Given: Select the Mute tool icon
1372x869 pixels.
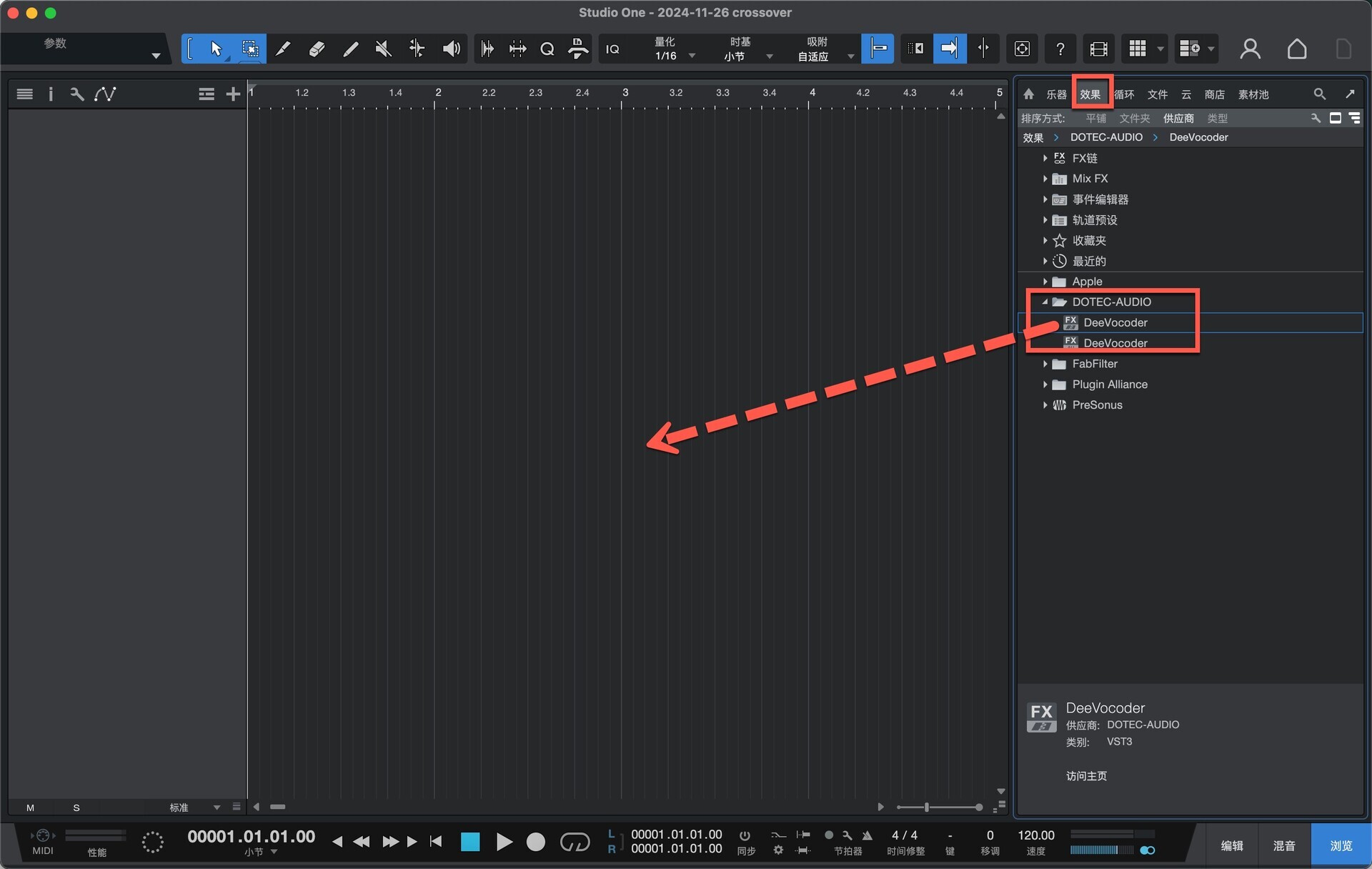Looking at the screenshot, I should (383, 49).
